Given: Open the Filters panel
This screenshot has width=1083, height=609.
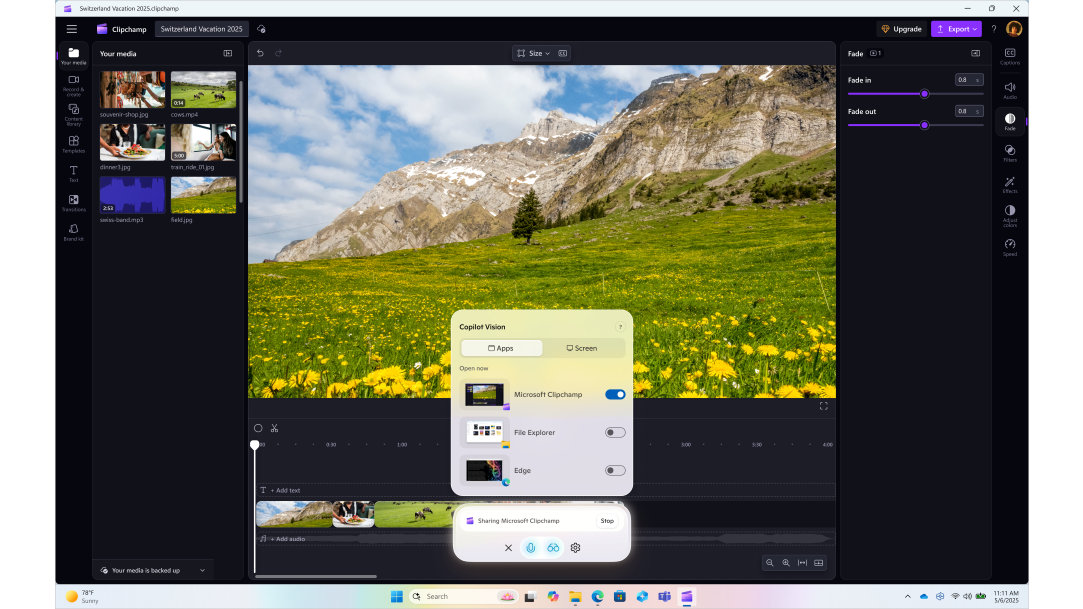Looking at the screenshot, I should (x=1010, y=153).
